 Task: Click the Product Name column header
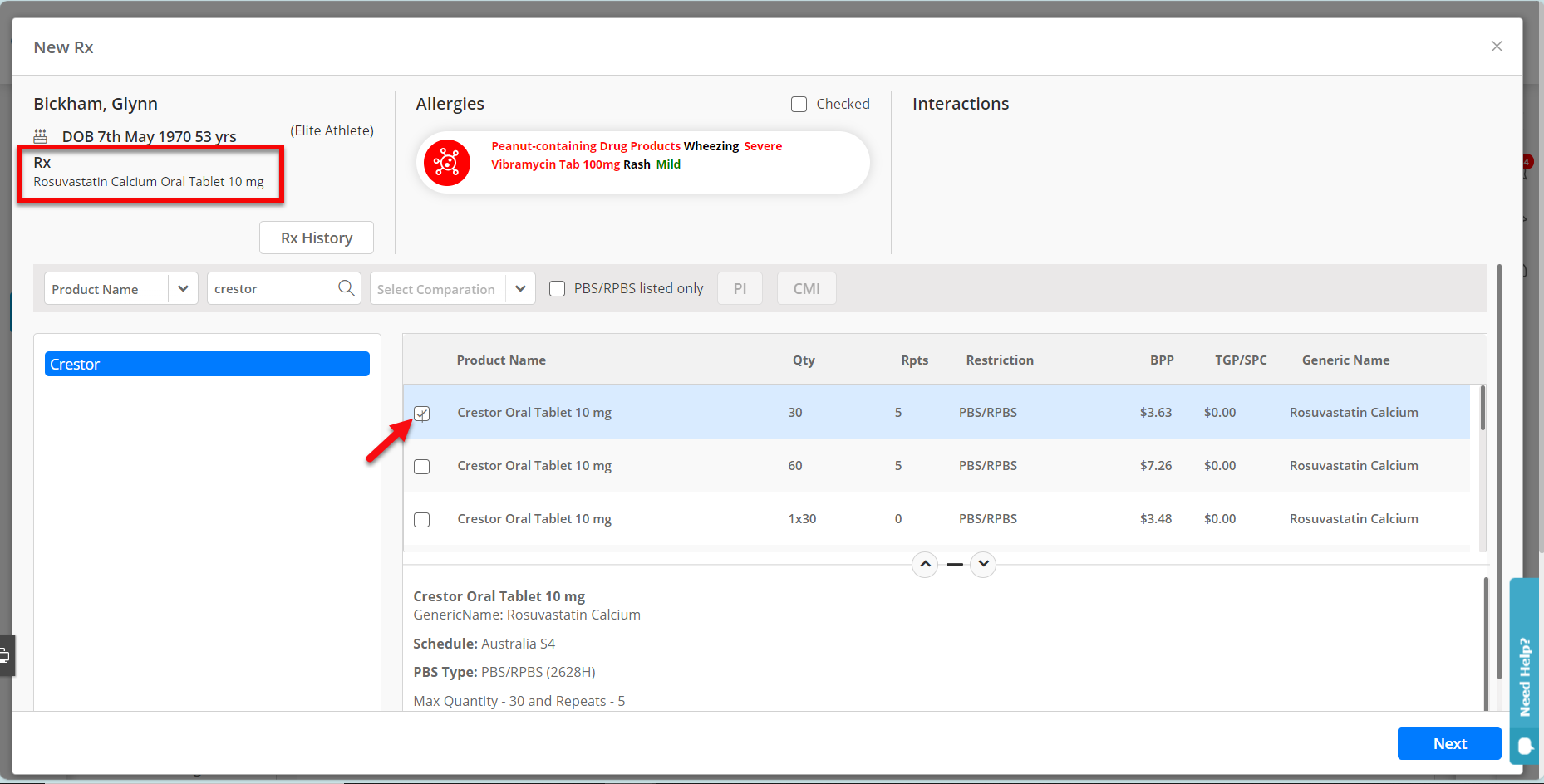pos(501,360)
